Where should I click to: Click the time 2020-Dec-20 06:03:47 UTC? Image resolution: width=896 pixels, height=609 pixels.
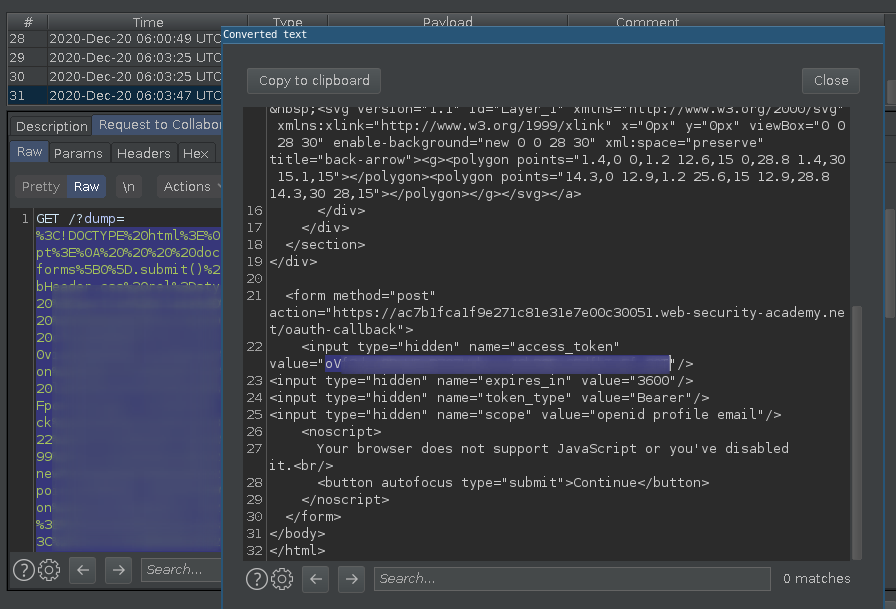pos(135,95)
